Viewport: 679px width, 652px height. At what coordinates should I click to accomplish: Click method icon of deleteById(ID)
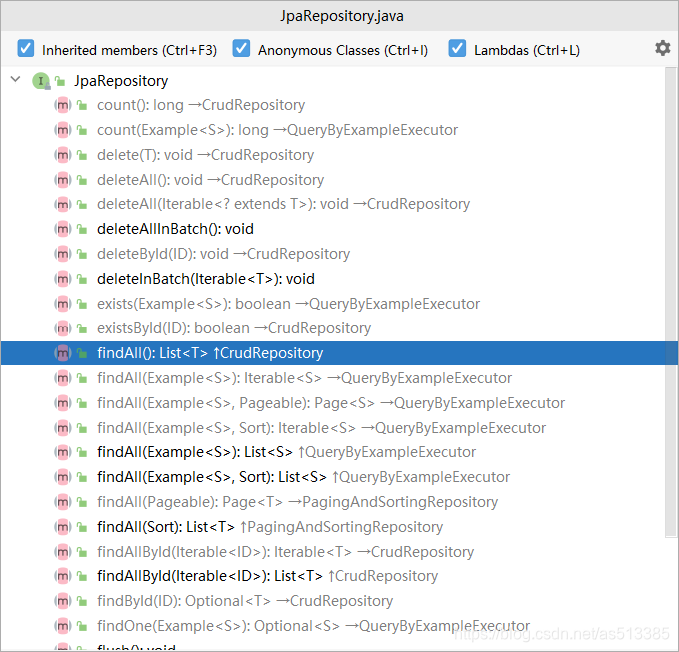click(62, 254)
